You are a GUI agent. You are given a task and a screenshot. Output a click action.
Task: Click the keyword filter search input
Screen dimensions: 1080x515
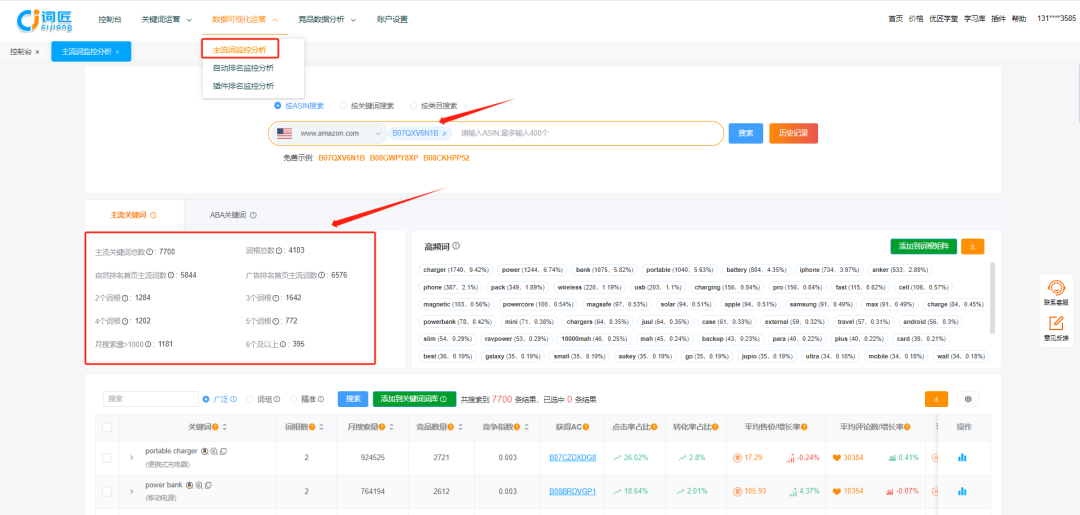[x=150, y=399]
